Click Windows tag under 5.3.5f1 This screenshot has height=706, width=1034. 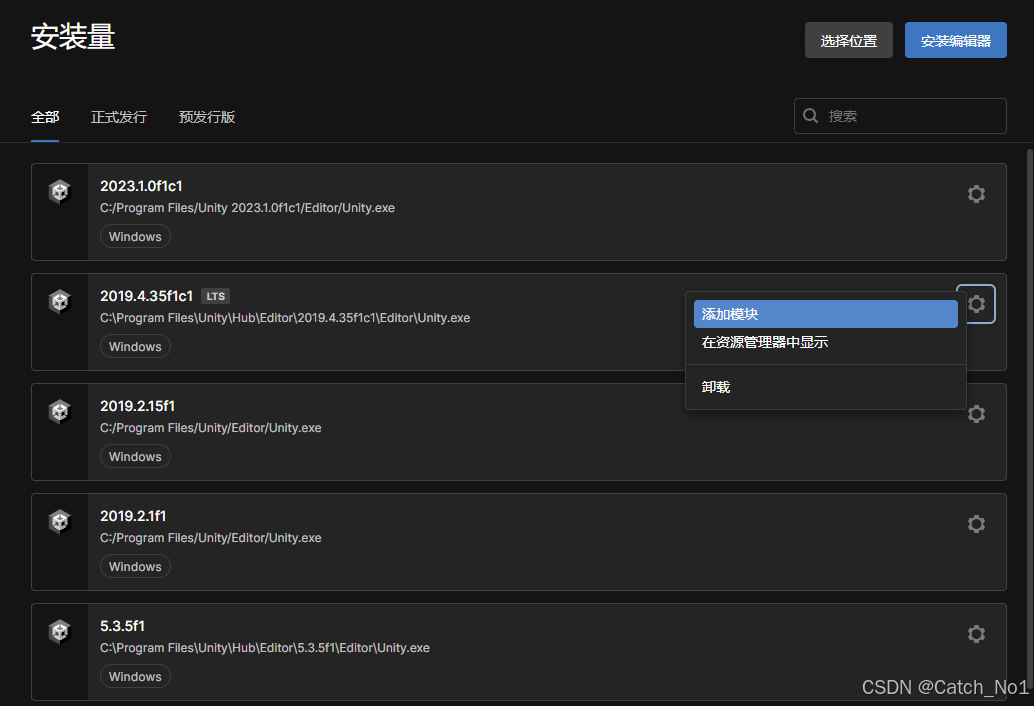[x=135, y=677]
